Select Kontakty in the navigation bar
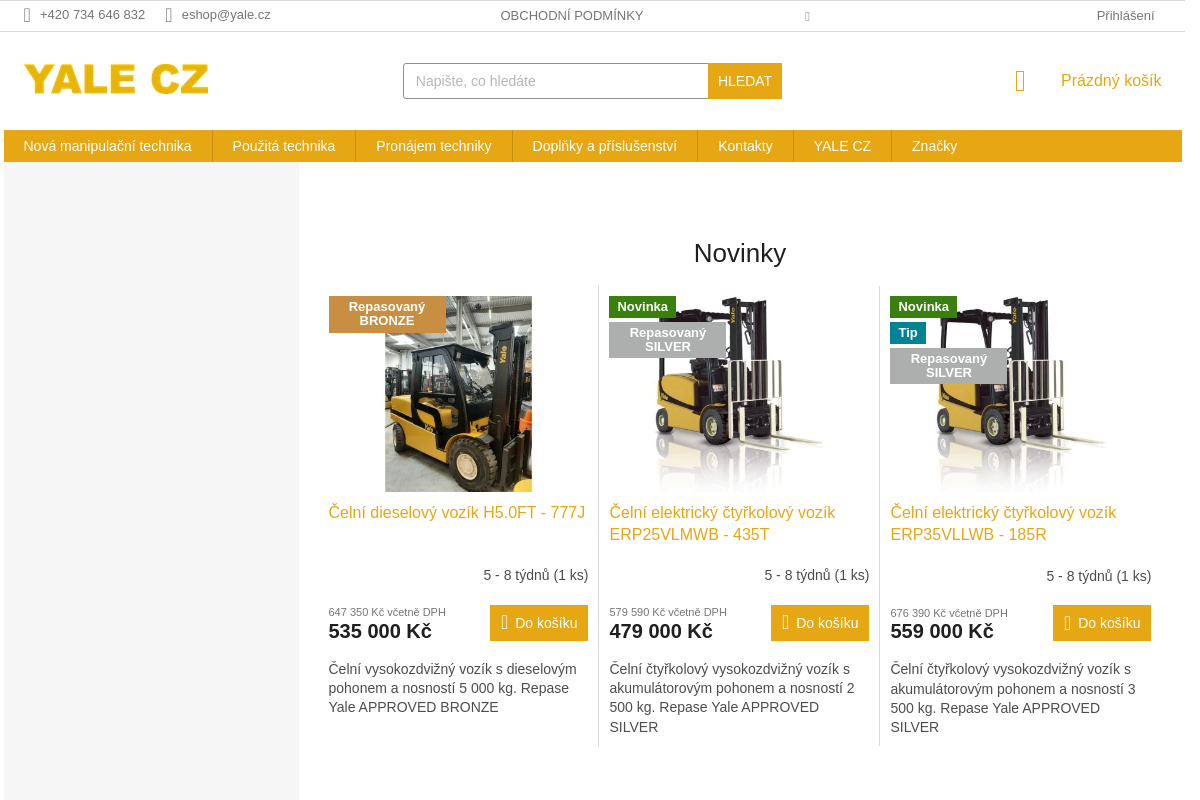The width and height of the screenshot is (1200, 800). pyautogui.click(x=745, y=145)
